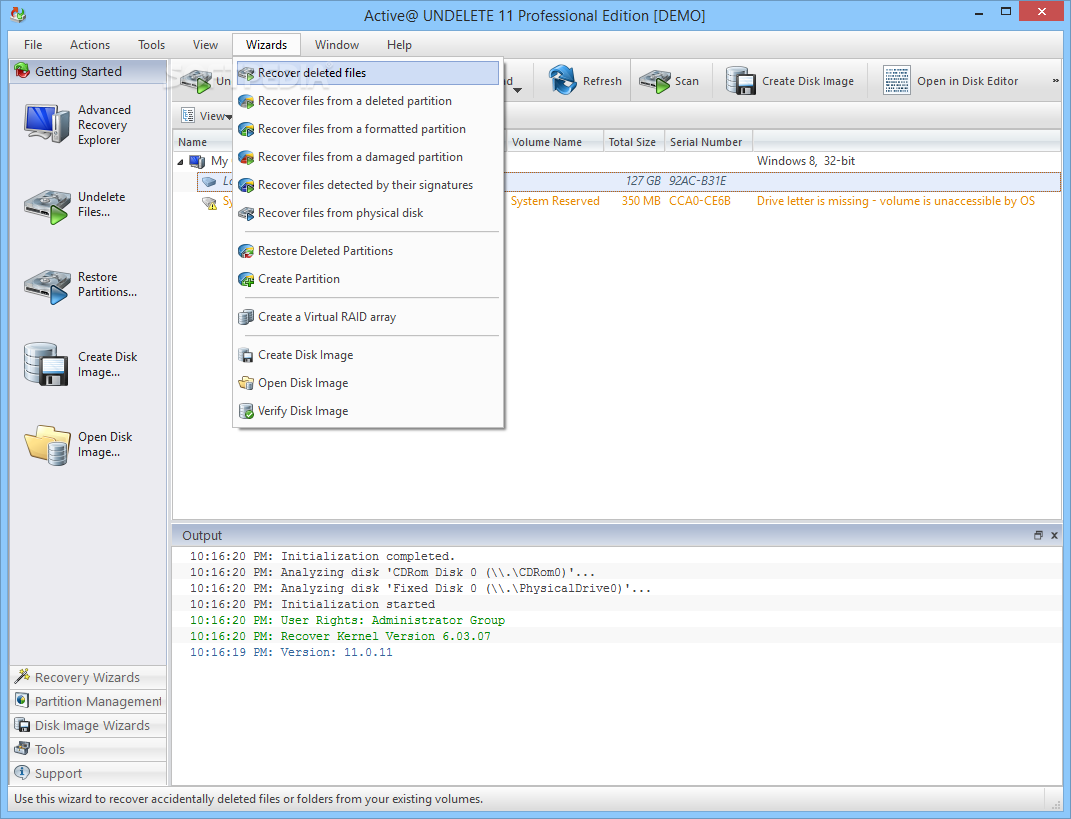The height and width of the screenshot is (819, 1071).
Task: Select the Getting Started panel header
Action: click(88, 72)
